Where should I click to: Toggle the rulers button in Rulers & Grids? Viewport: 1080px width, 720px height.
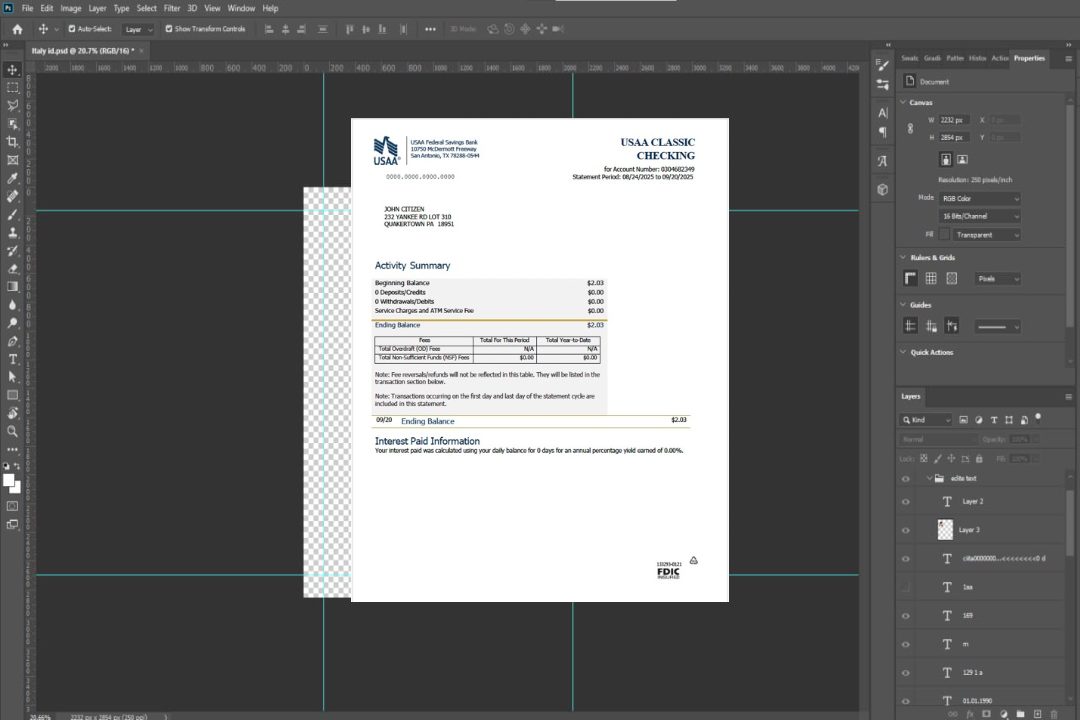[x=911, y=278]
